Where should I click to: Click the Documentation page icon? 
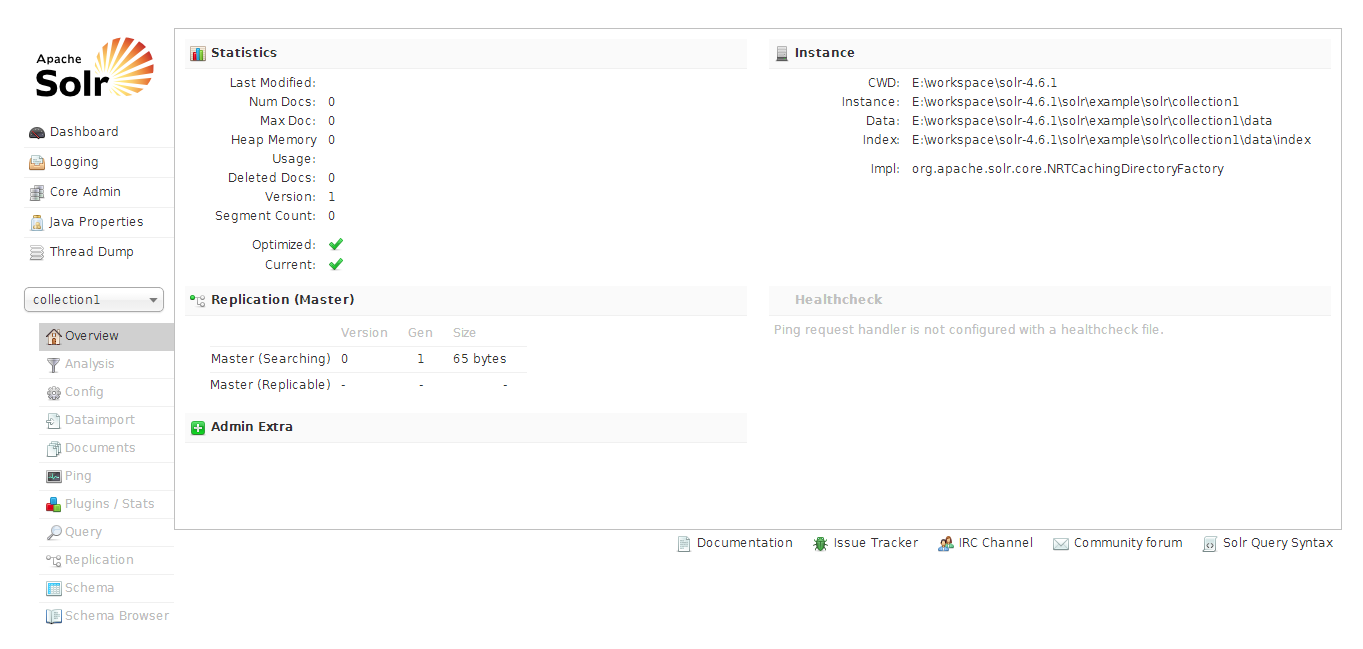[x=684, y=544]
